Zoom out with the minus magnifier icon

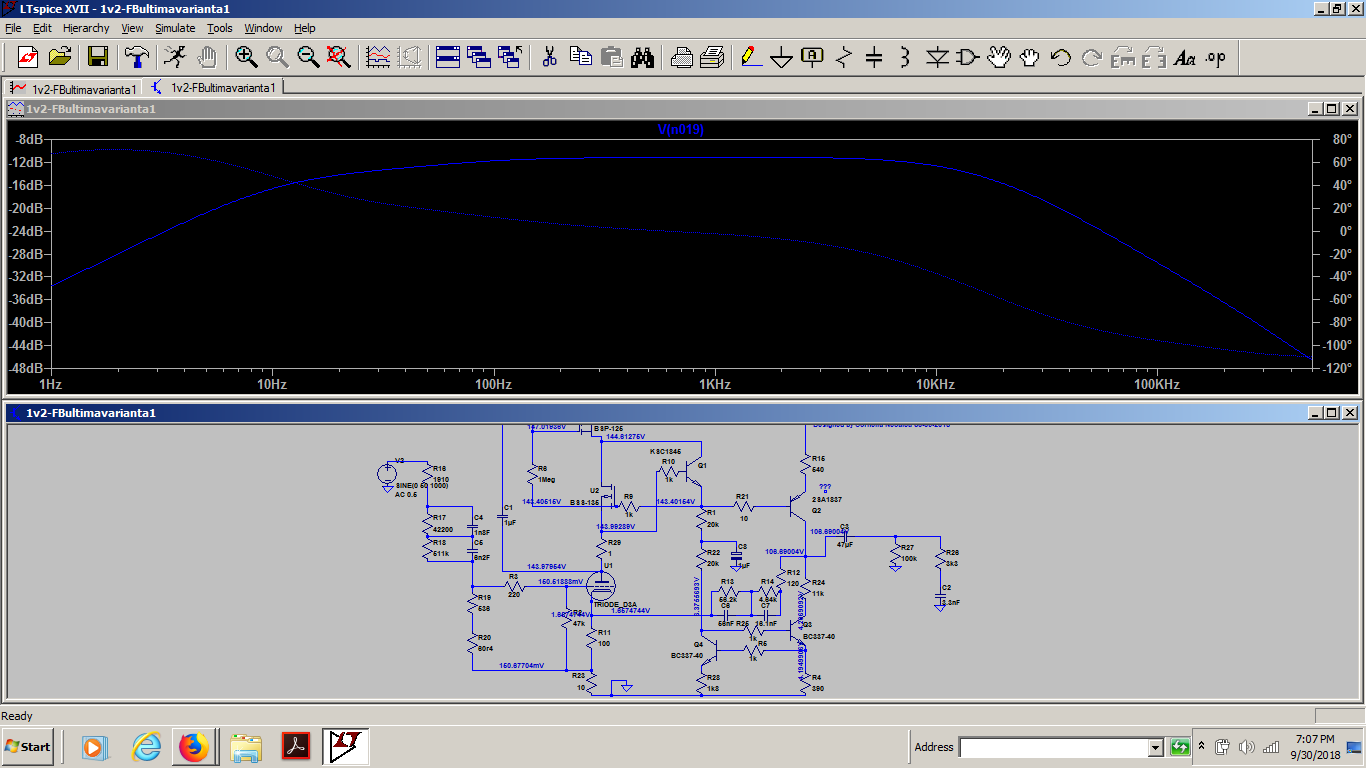[308, 57]
